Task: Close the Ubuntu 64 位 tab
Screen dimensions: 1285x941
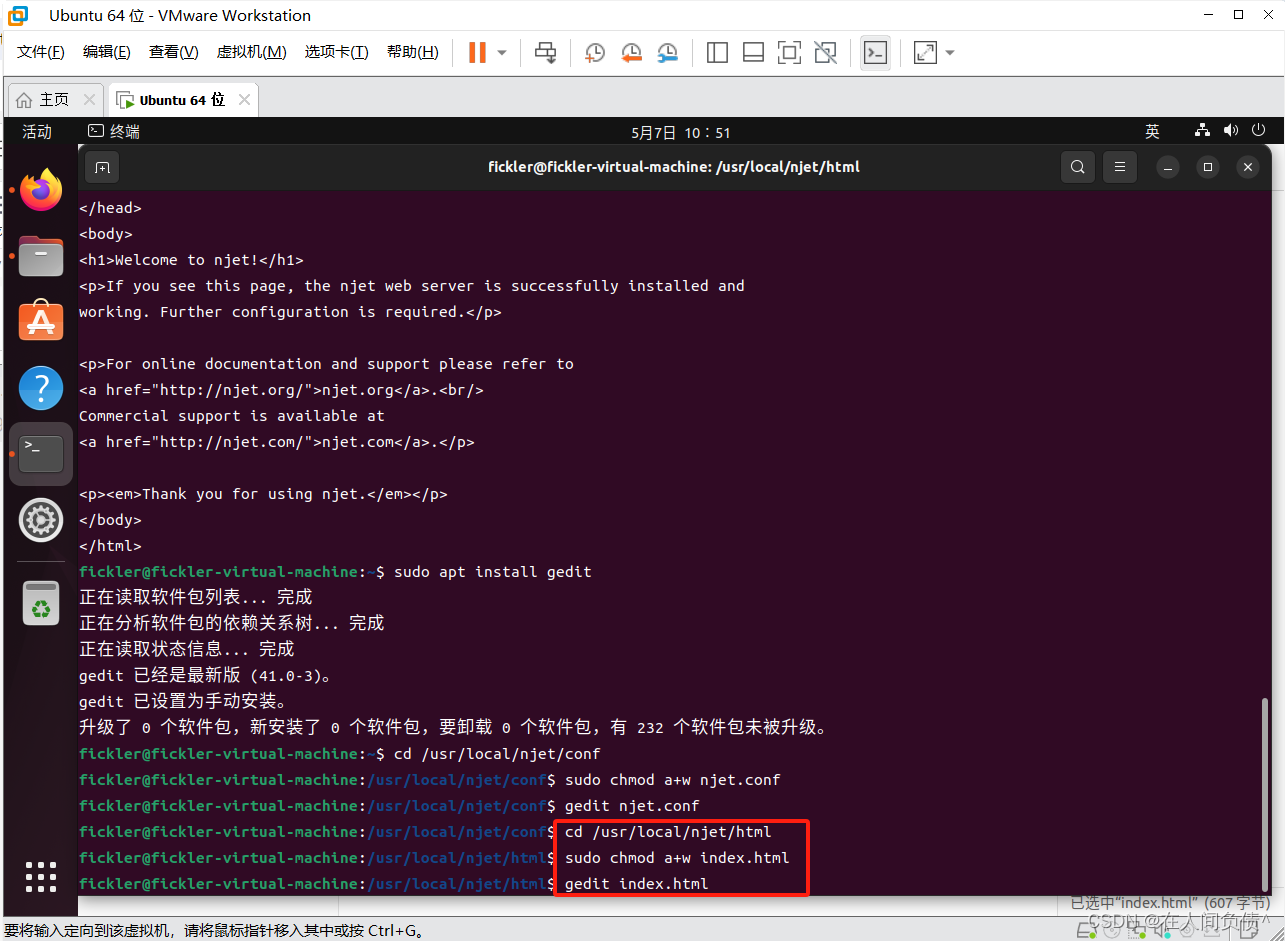Action: click(x=243, y=100)
